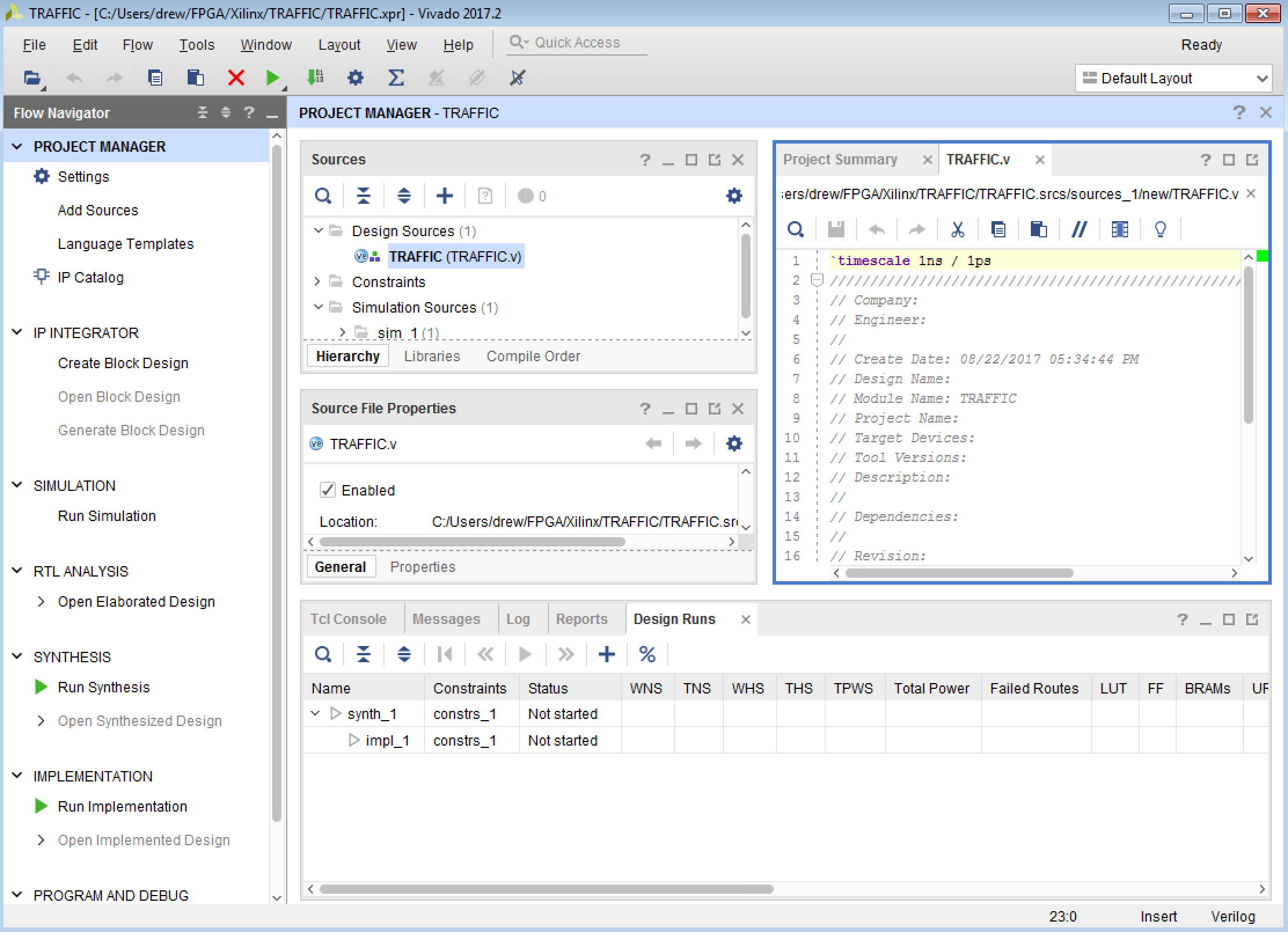Click Run Implementation in Flow Navigator
Screen dimensions: 1288x932
[x=122, y=806]
